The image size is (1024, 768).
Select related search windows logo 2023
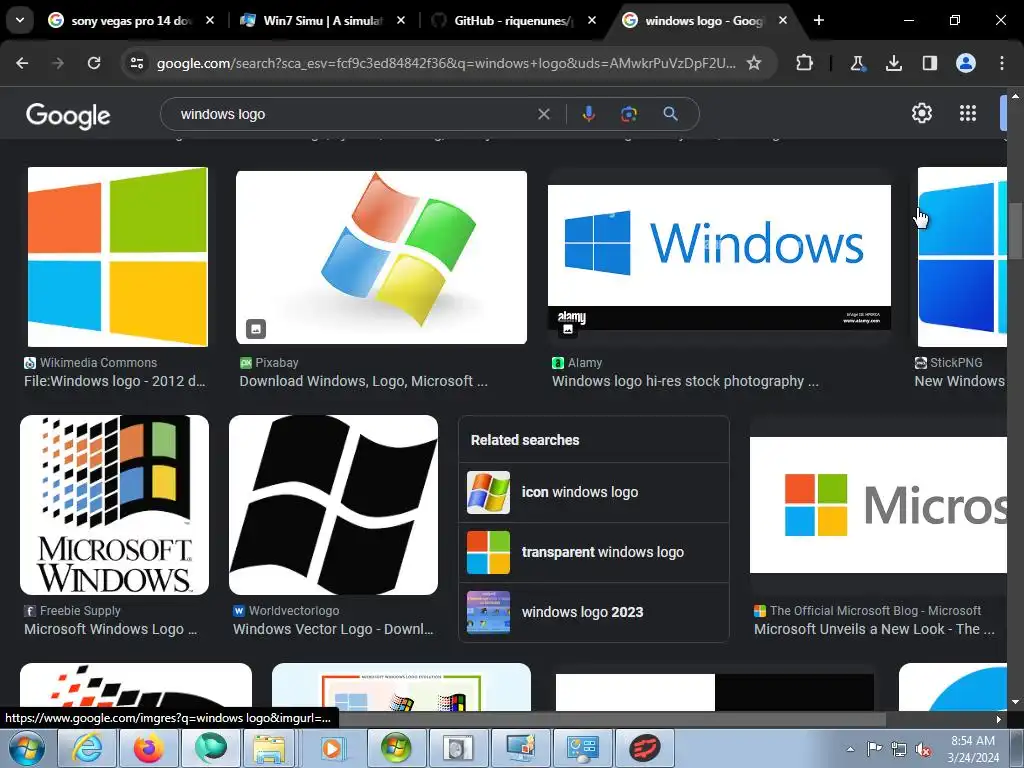click(x=594, y=613)
